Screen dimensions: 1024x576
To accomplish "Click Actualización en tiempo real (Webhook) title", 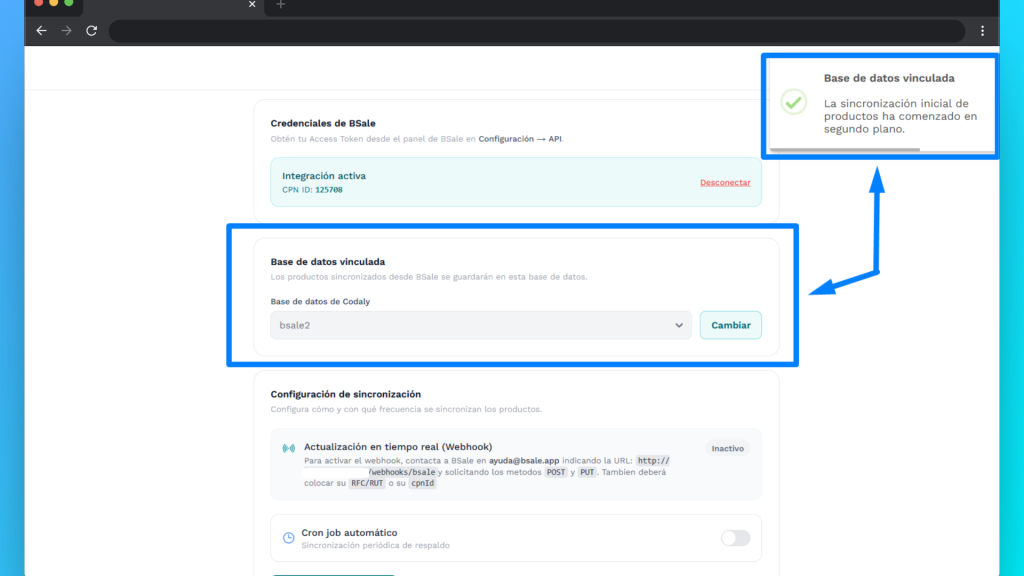I will point(398,447).
